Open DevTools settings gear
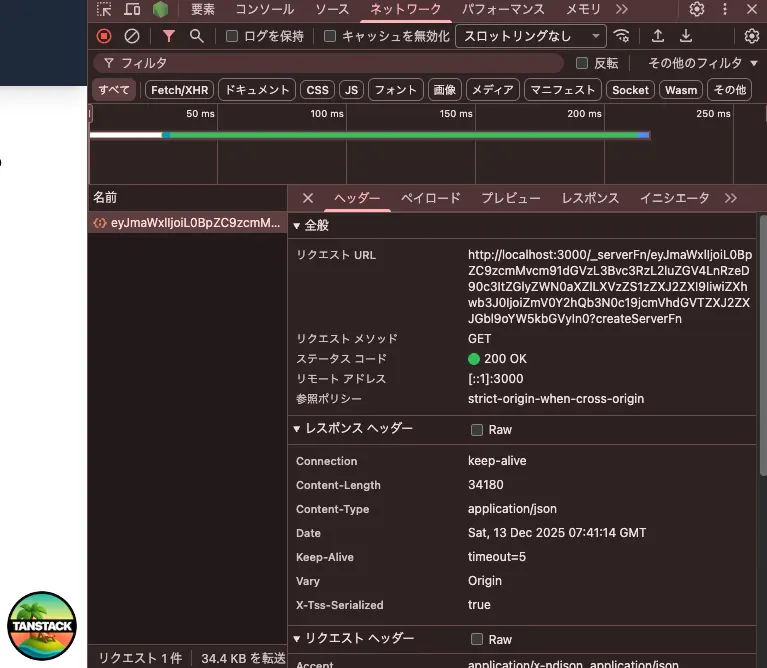The height and width of the screenshot is (668, 767). 697,9
